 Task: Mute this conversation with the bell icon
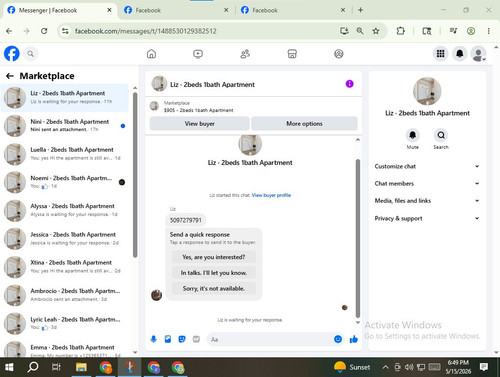pyautogui.click(x=413, y=135)
